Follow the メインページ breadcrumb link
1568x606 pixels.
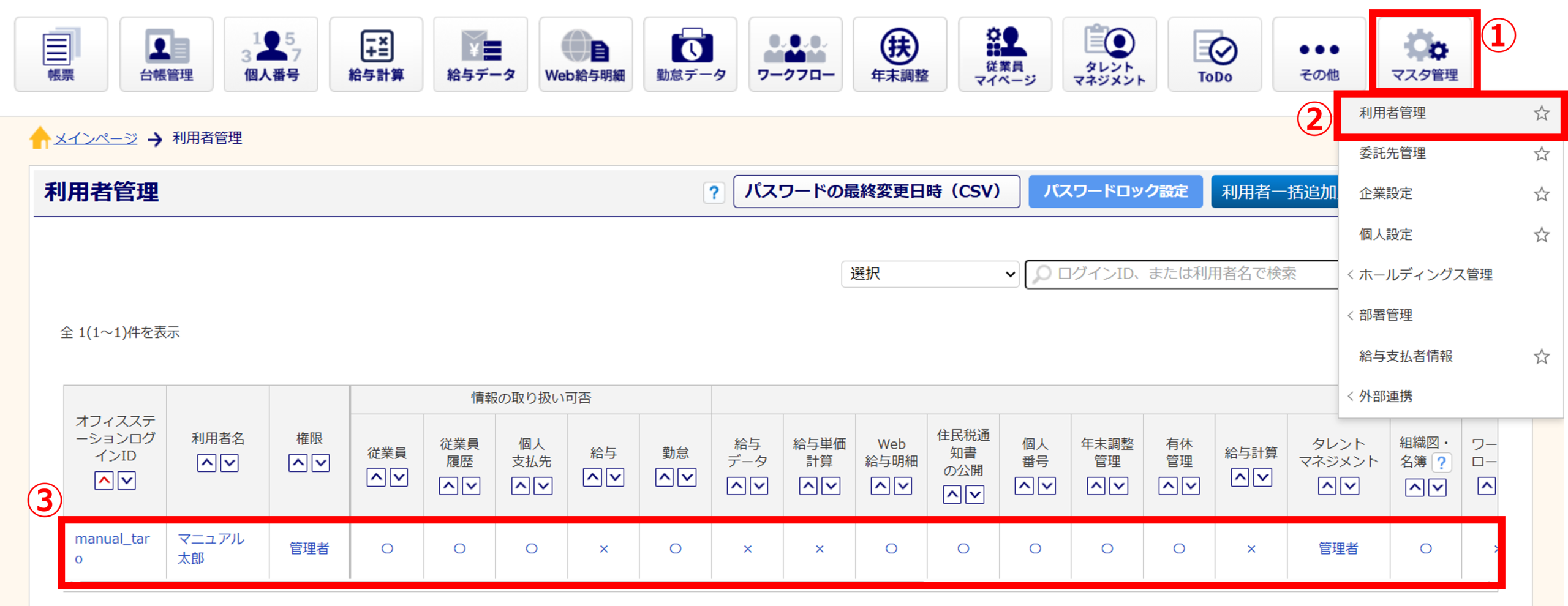pyautogui.click(x=96, y=138)
